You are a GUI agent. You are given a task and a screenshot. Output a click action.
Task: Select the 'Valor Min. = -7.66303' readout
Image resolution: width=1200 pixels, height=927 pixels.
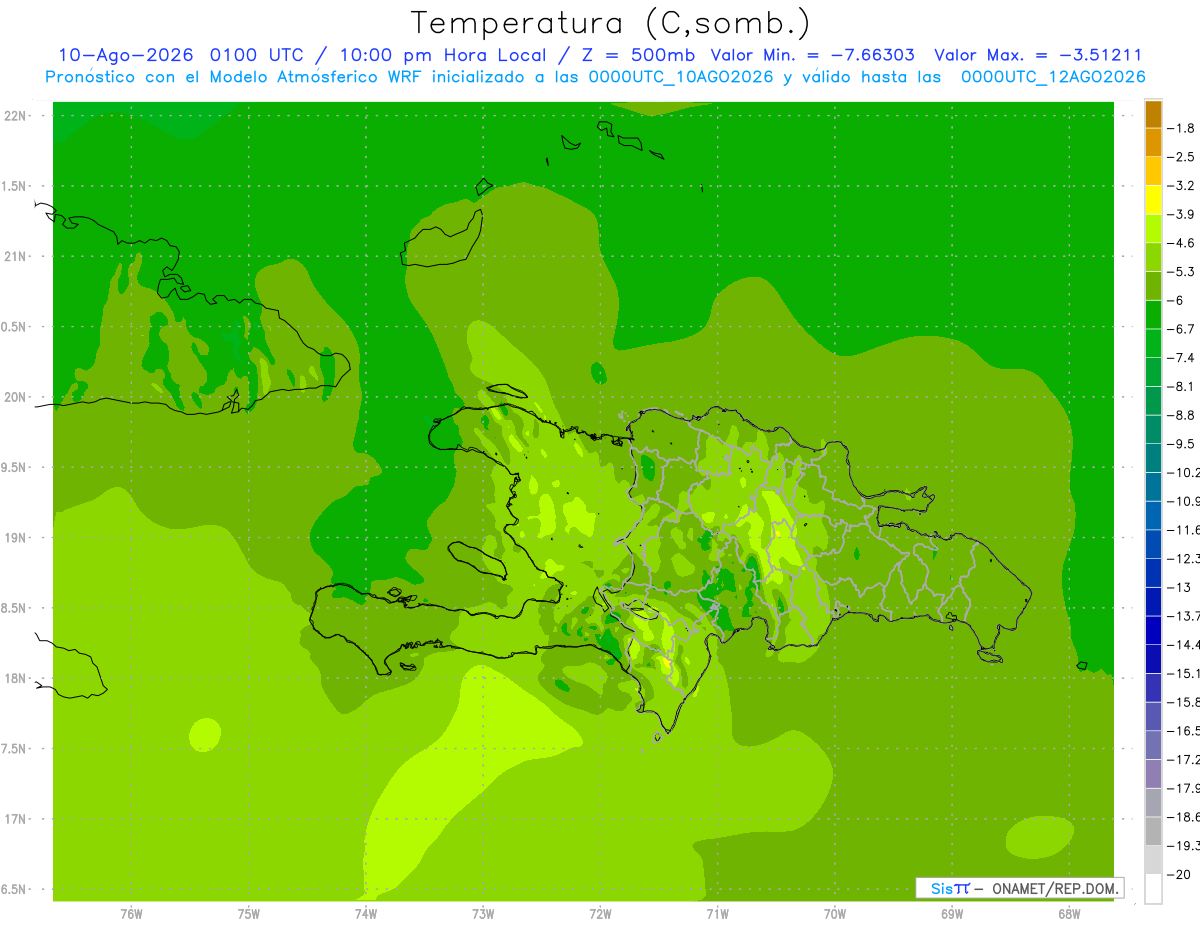click(812, 55)
